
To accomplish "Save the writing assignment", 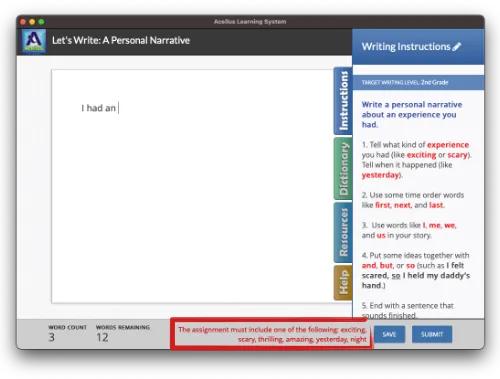I will click(389, 334).
